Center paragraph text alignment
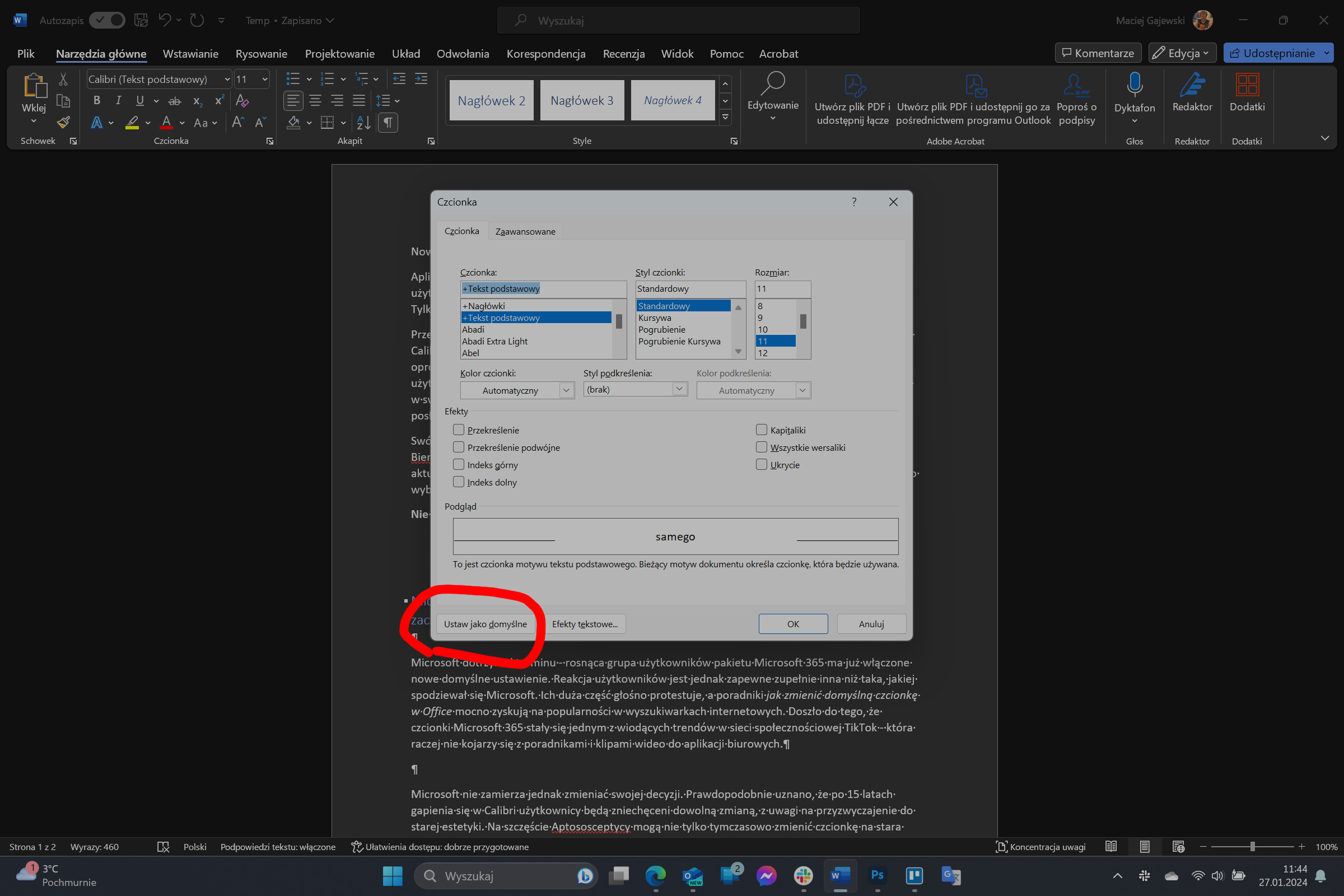The width and height of the screenshot is (1344, 896). coord(315,101)
